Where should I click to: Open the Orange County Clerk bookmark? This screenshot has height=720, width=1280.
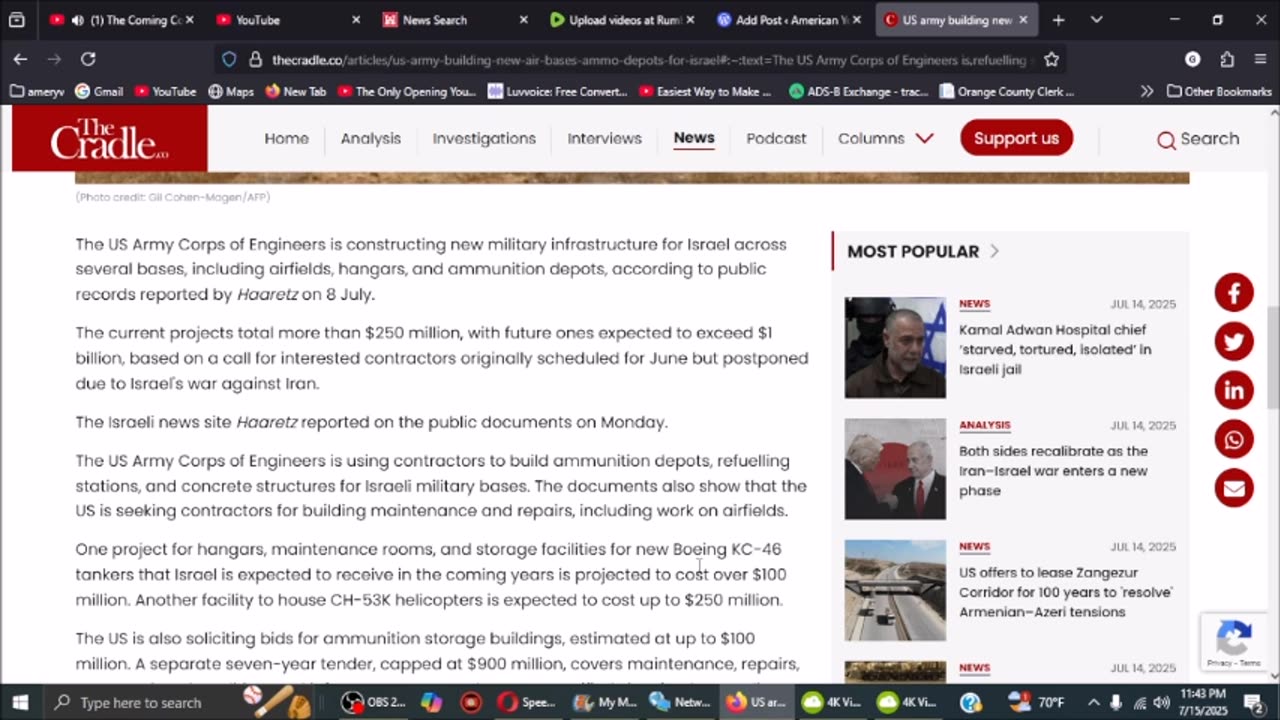(x=1006, y=91)
